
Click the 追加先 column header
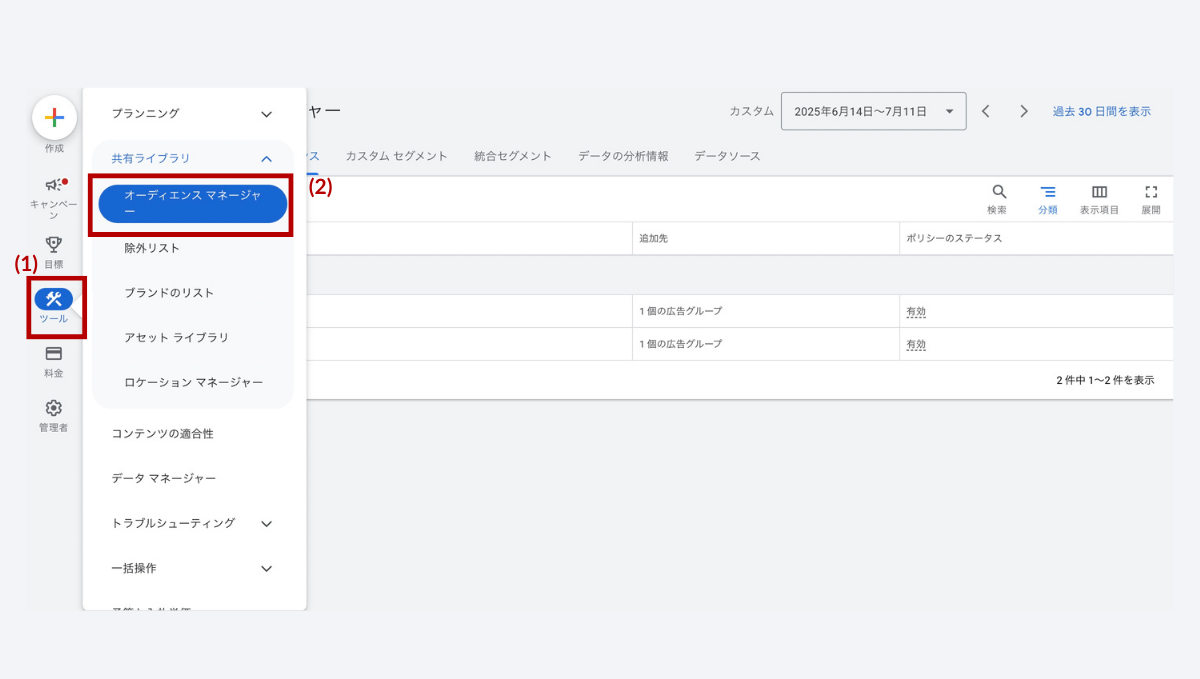[655, 238]
